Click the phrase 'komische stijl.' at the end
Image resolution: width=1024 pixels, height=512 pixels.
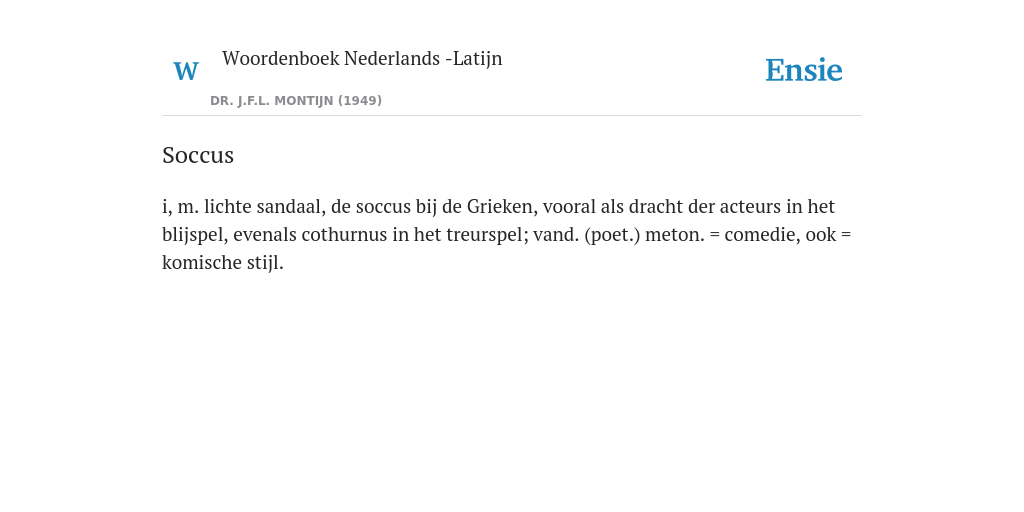coord(223,263)
